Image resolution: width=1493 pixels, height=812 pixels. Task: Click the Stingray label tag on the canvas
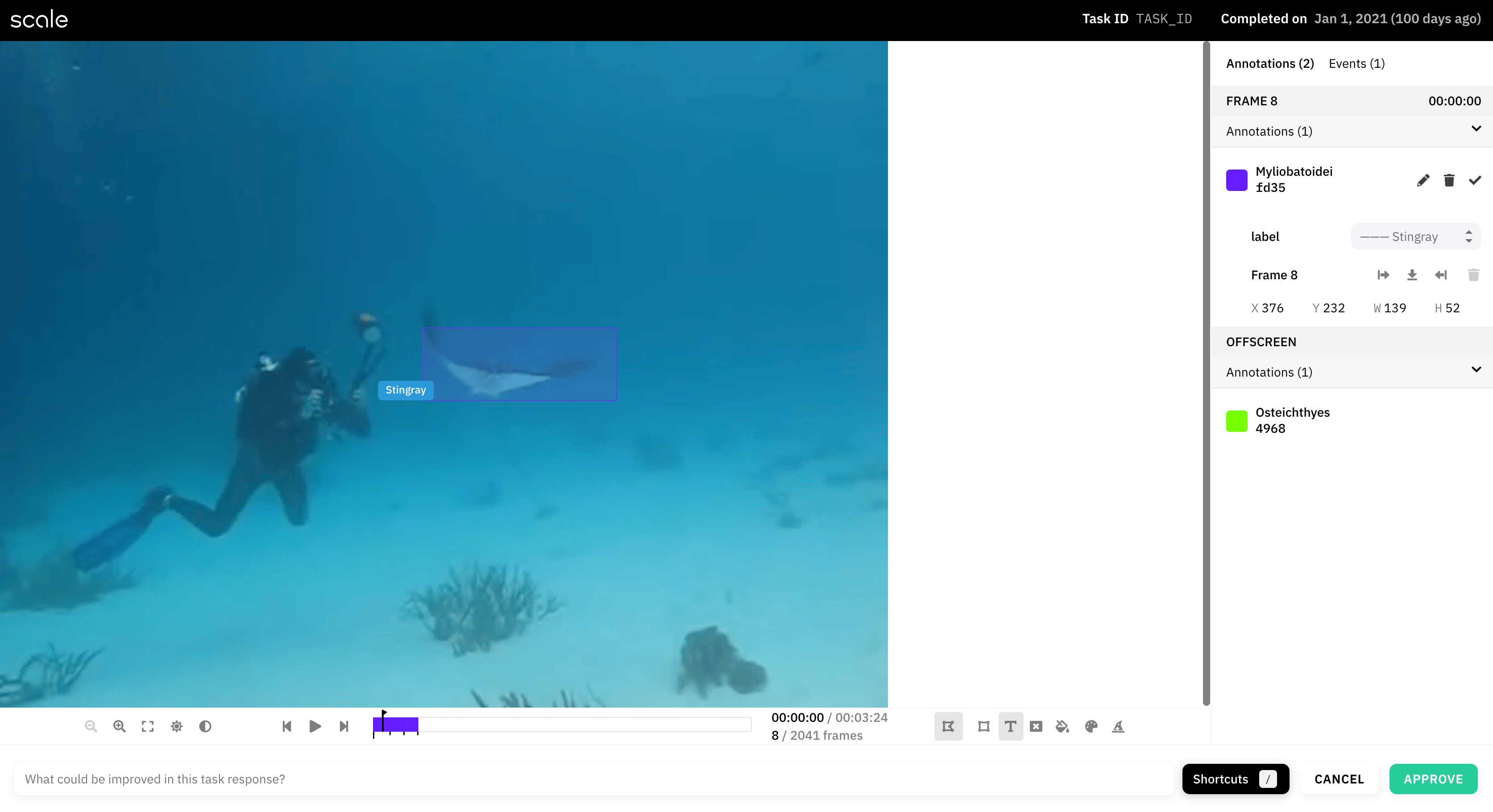coord(406,390)
